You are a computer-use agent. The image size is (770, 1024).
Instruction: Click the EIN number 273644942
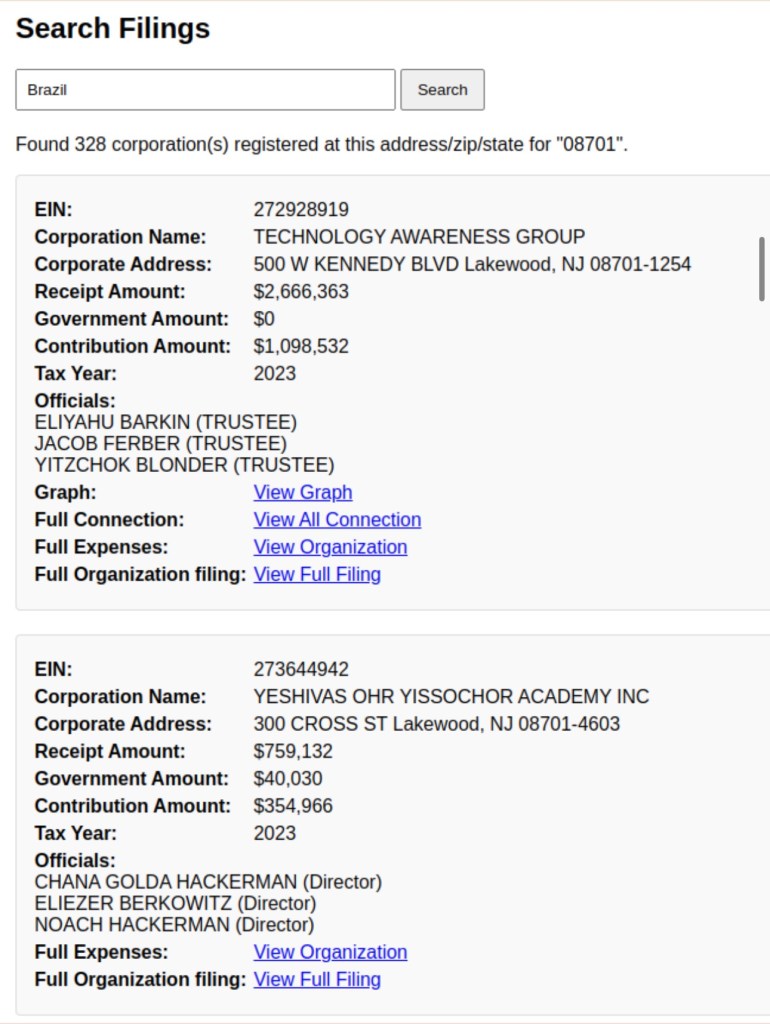click(x=301, y=670)
